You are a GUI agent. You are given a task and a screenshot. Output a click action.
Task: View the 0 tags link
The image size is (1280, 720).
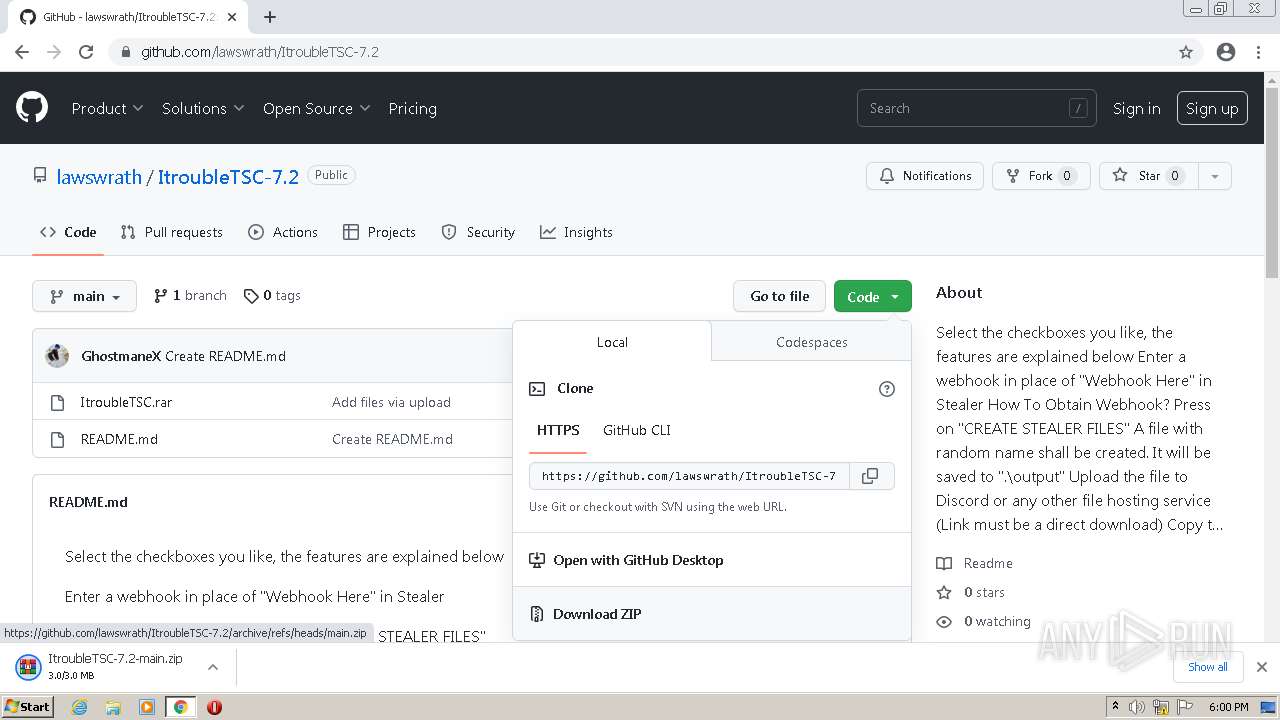point(272,296)
